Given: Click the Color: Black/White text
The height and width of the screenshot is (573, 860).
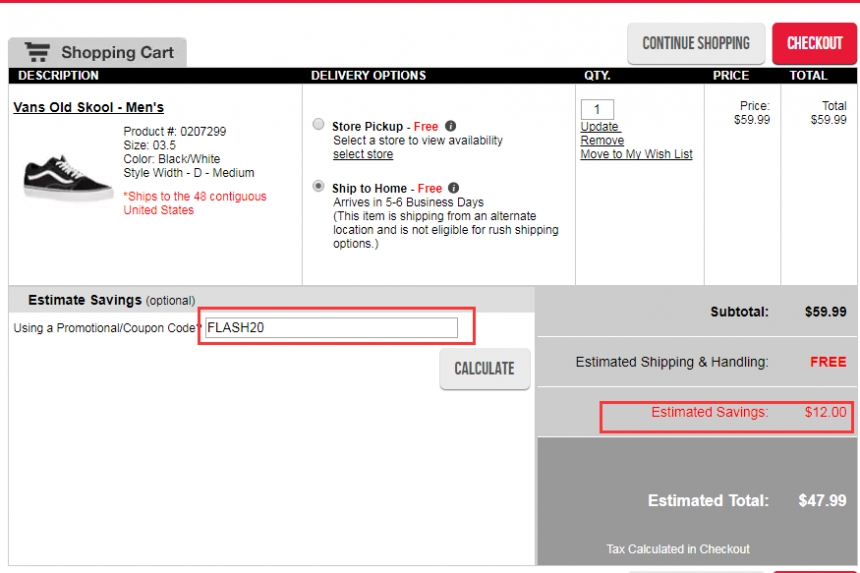Looking at the screenshot, I should 172,159.
